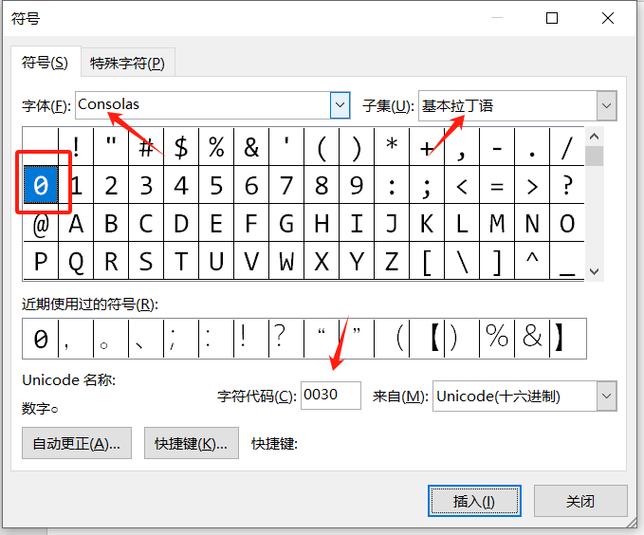644x535 pixels.
Task: Select the letter A symbol
Action: [x=76, y=223]
